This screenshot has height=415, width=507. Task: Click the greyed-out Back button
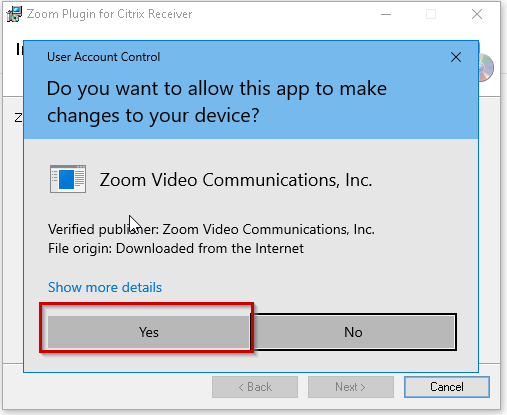click(x=255, y=387)
